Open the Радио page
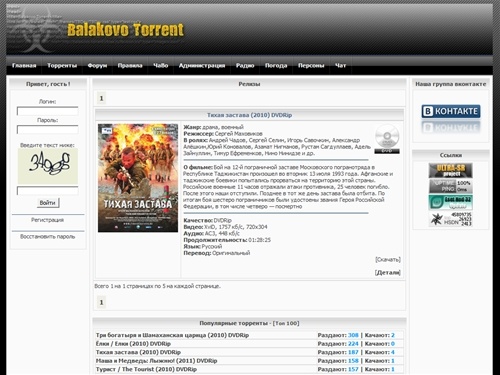 [x=245, y=66]
